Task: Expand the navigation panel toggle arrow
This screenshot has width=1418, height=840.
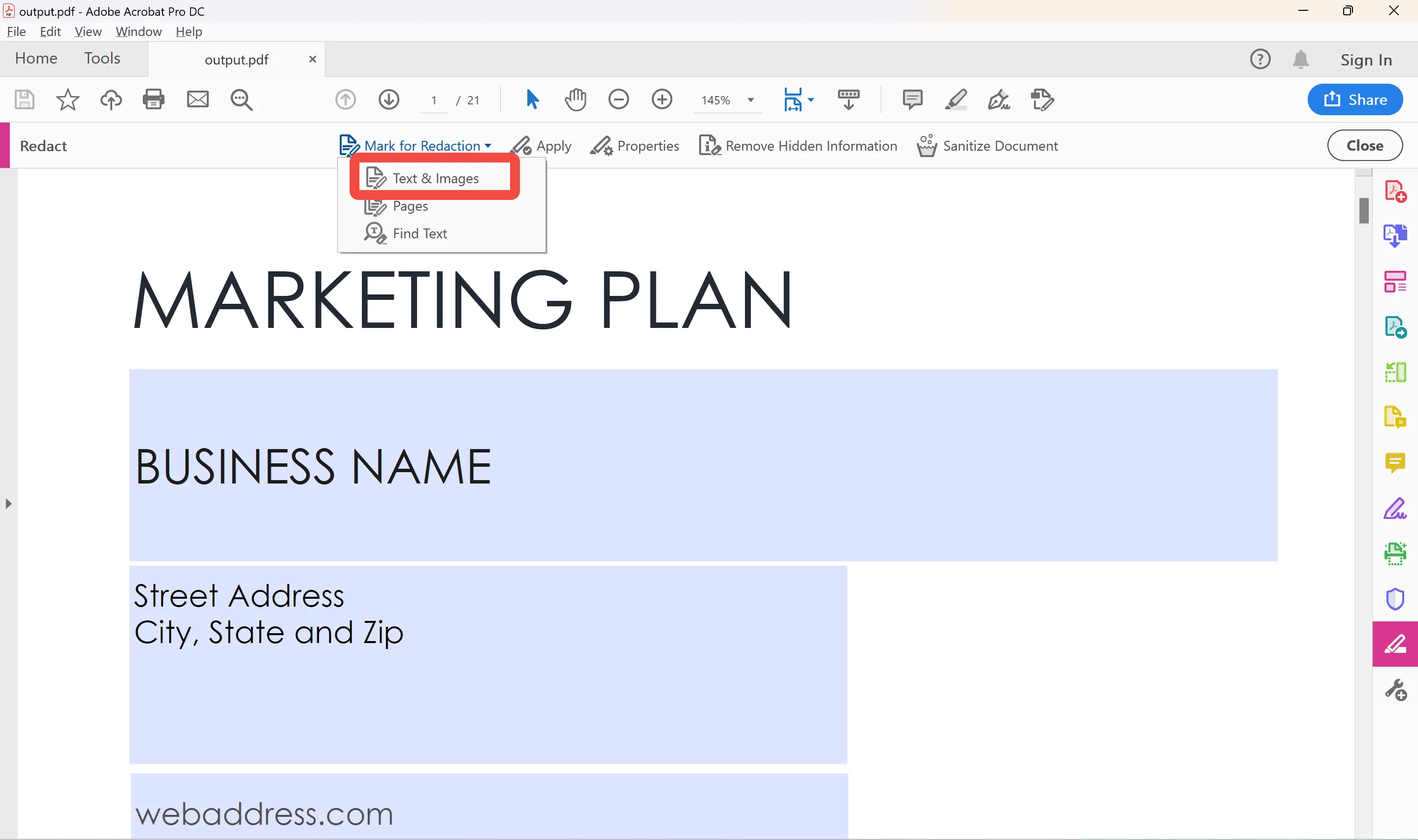Action: (x=9, y=504)
